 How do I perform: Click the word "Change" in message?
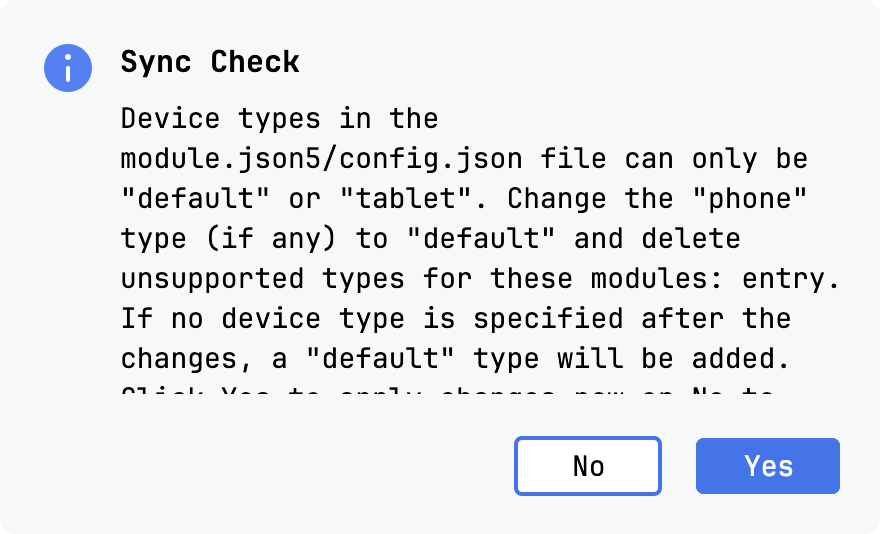tap(557, 199)
